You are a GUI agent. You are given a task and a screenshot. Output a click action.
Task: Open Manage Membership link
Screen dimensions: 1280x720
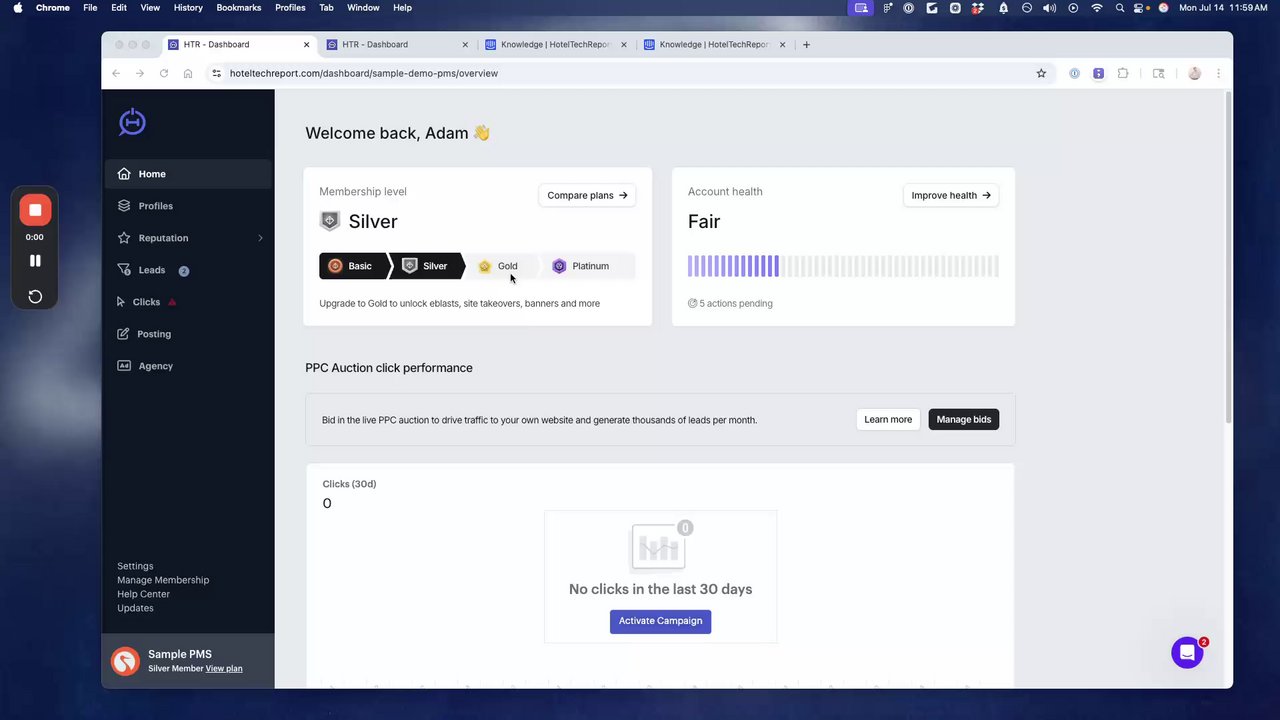click(163, 580)
